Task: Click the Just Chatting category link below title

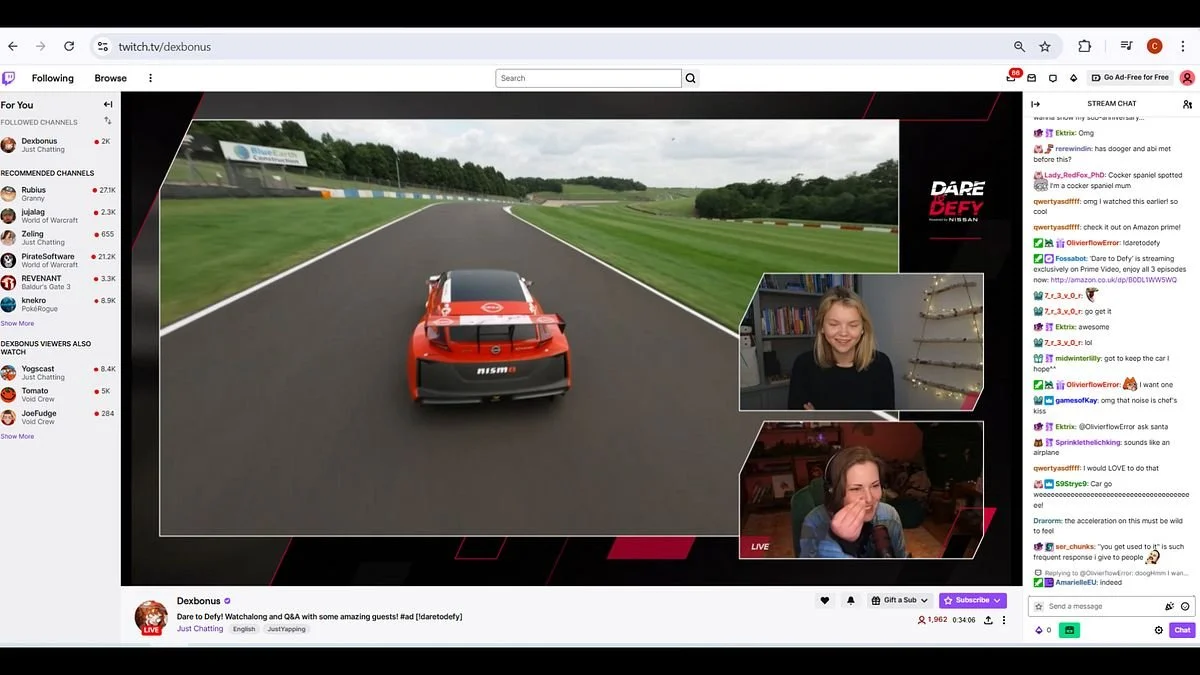Action: (x=200, y=629)
